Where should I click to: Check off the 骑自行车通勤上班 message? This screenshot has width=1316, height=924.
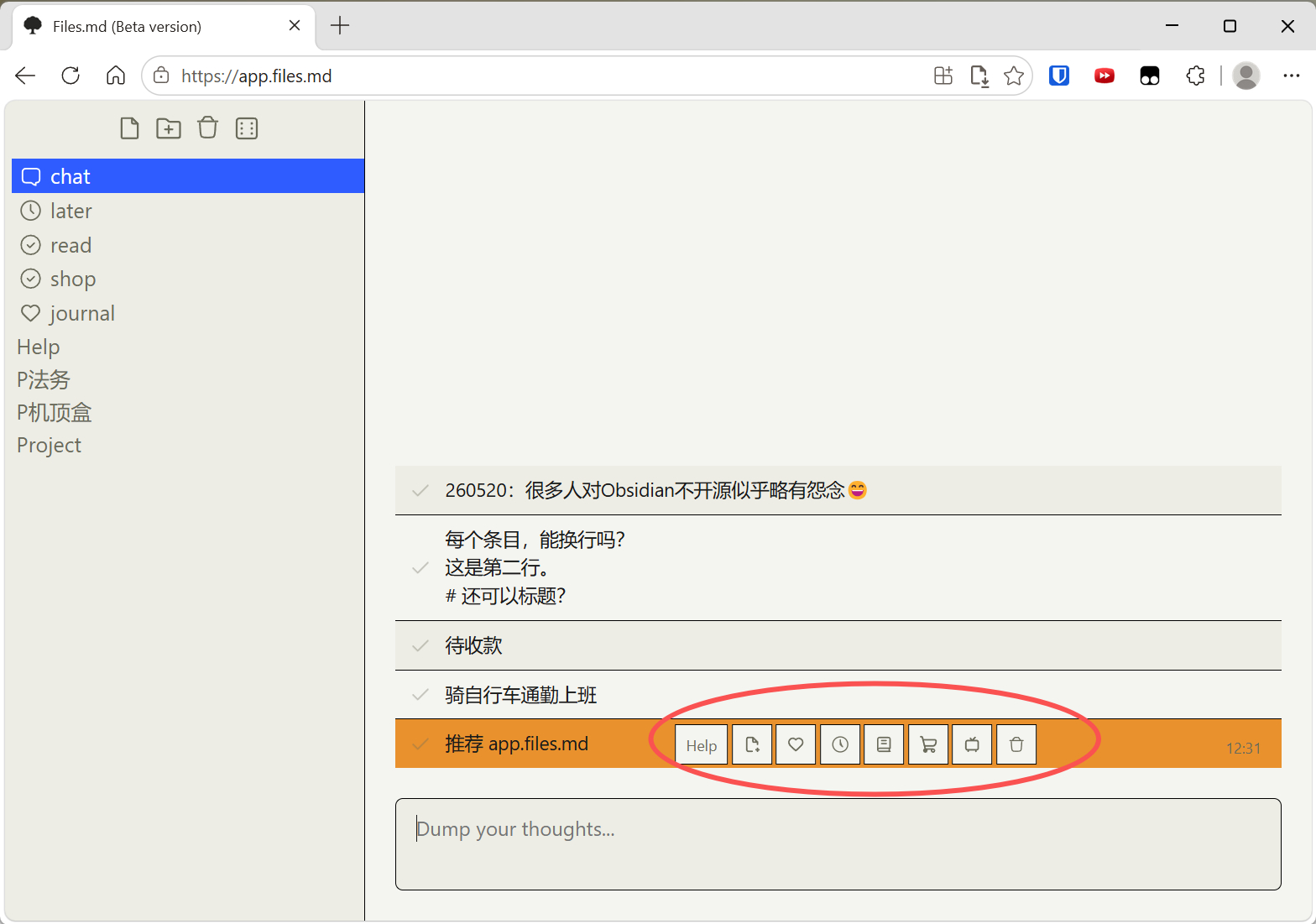[x=420, y=695]
